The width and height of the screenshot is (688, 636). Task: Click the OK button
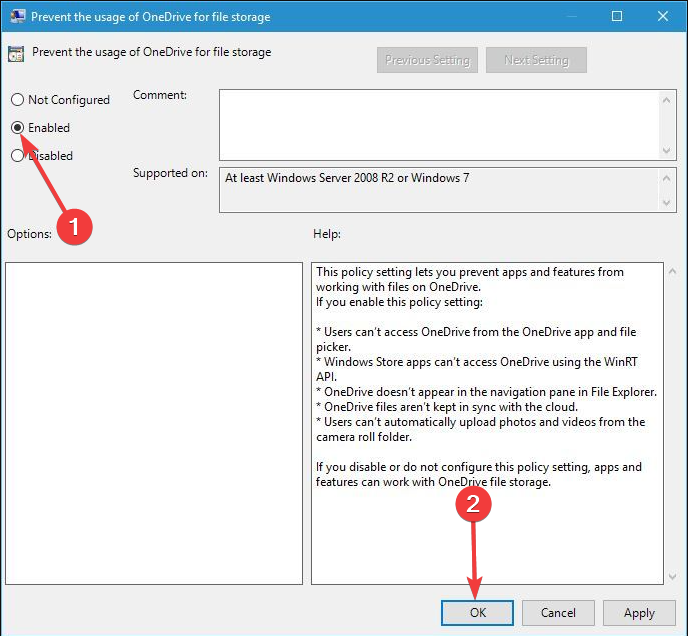click(477, 612)
